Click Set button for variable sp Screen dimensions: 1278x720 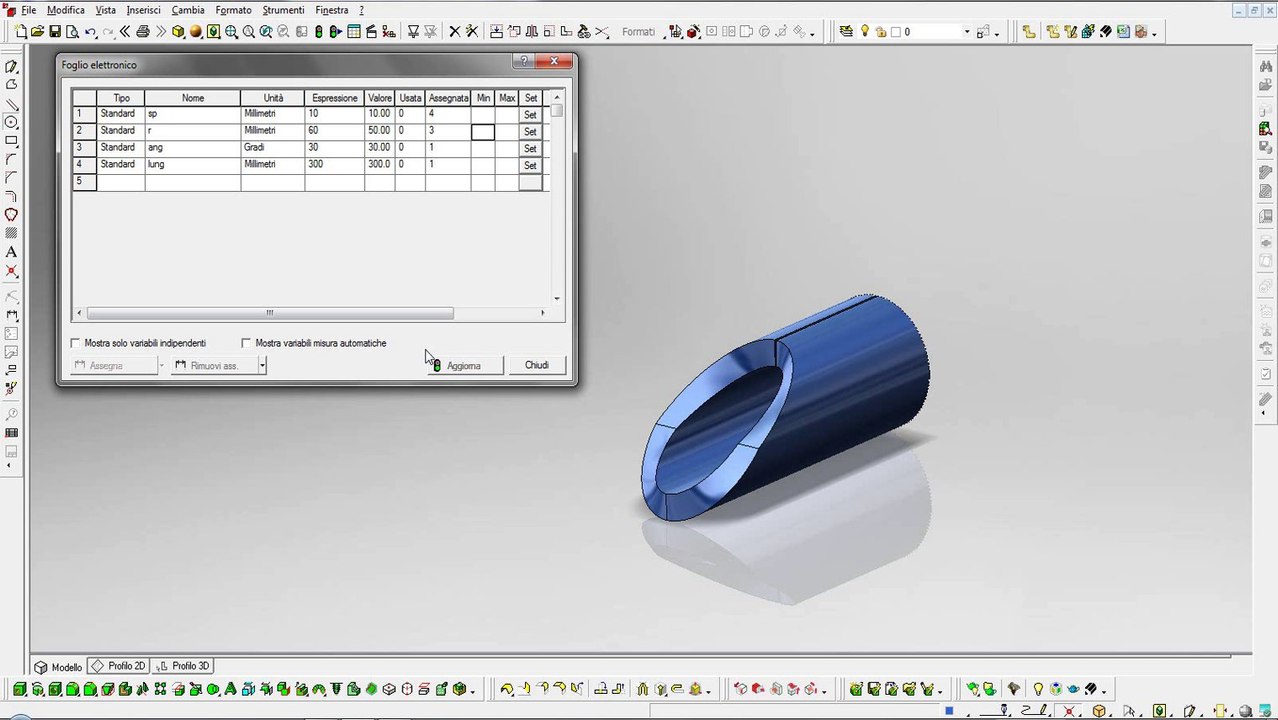tap(531, 114)
